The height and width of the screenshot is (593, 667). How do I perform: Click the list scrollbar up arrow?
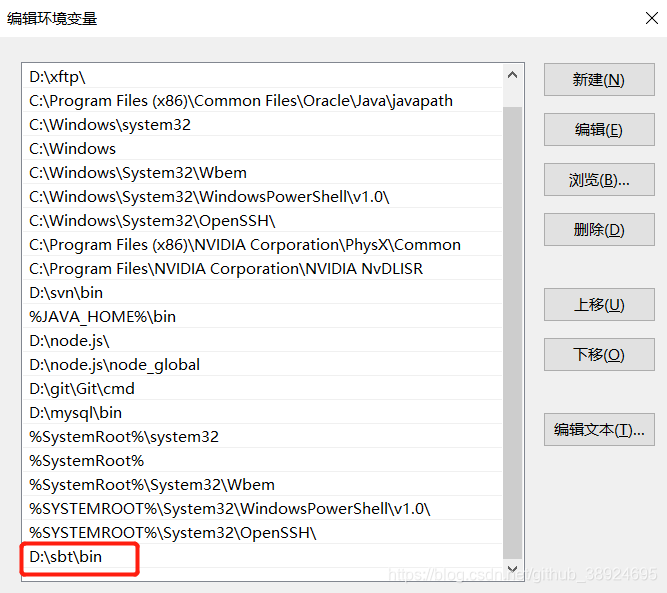coord(513,75)
